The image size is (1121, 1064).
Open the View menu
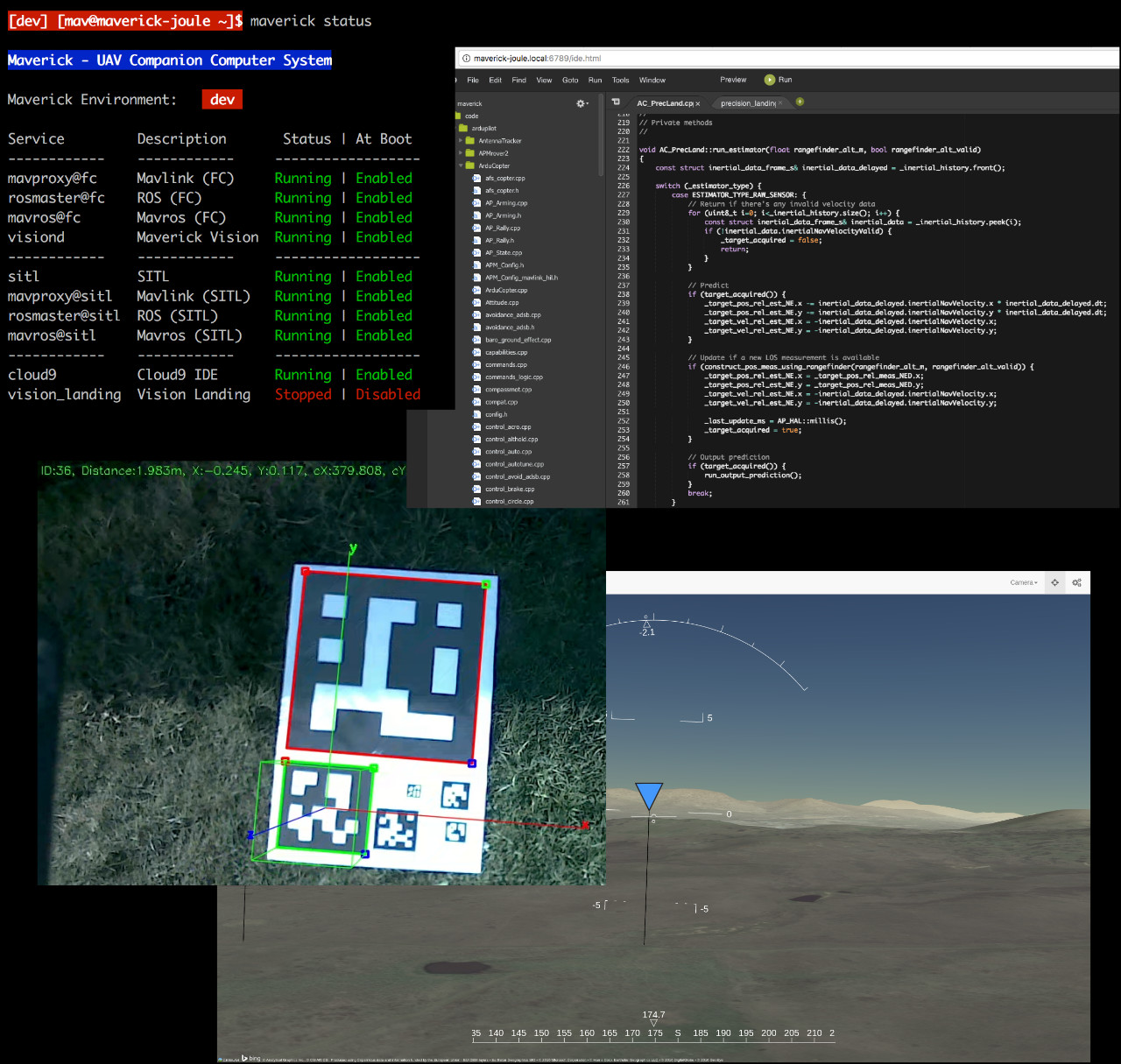click(x=544, y=80)
